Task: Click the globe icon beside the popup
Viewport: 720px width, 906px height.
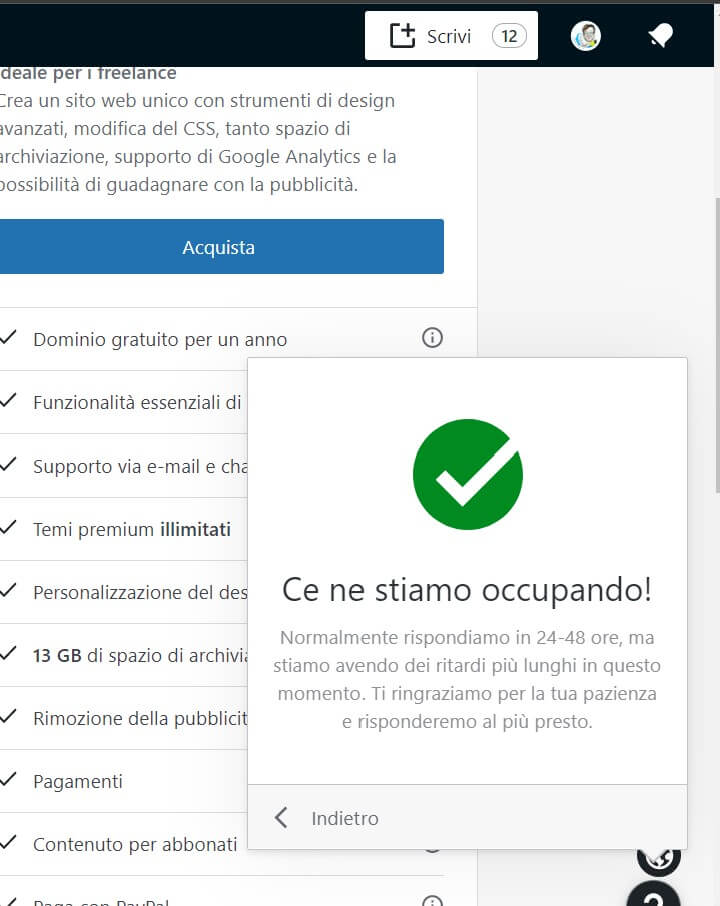Action: tap(659, 858)
